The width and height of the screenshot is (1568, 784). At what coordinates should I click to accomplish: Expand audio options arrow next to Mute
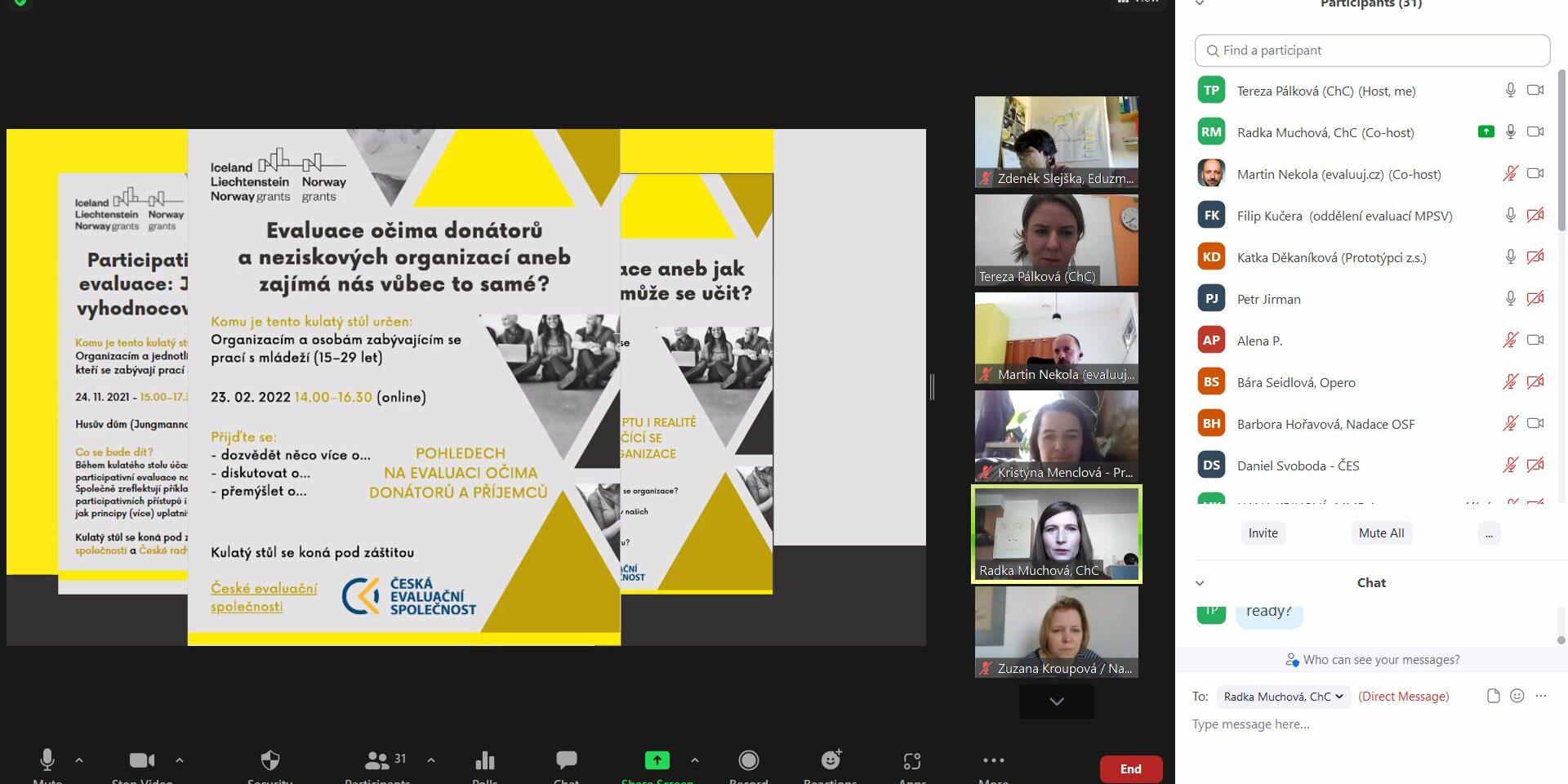coord(79,760)
